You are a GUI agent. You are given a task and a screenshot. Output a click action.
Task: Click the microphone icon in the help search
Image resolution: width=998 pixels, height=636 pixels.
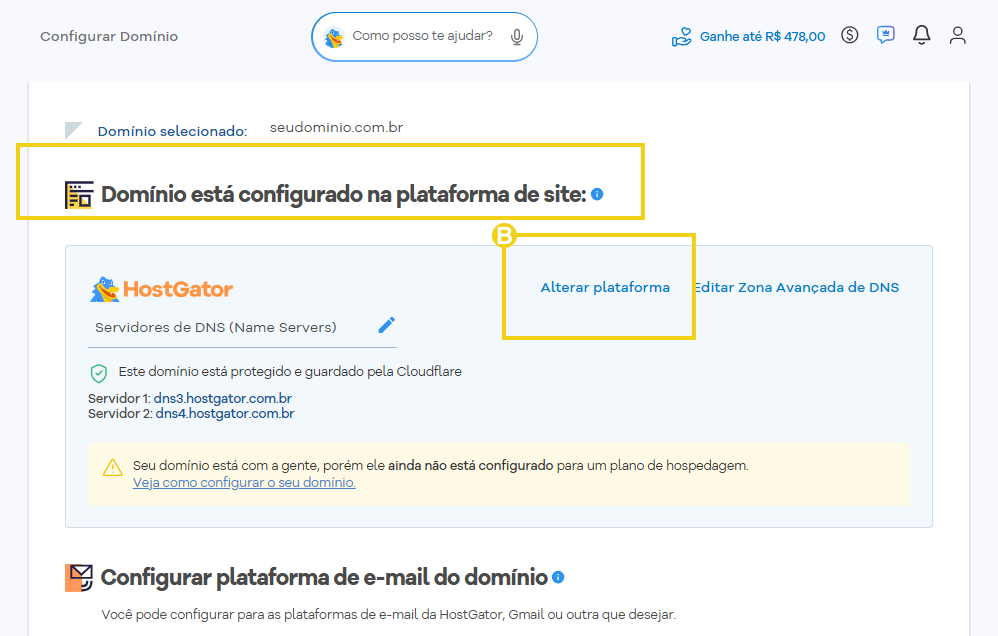click(x=517, y=37)
